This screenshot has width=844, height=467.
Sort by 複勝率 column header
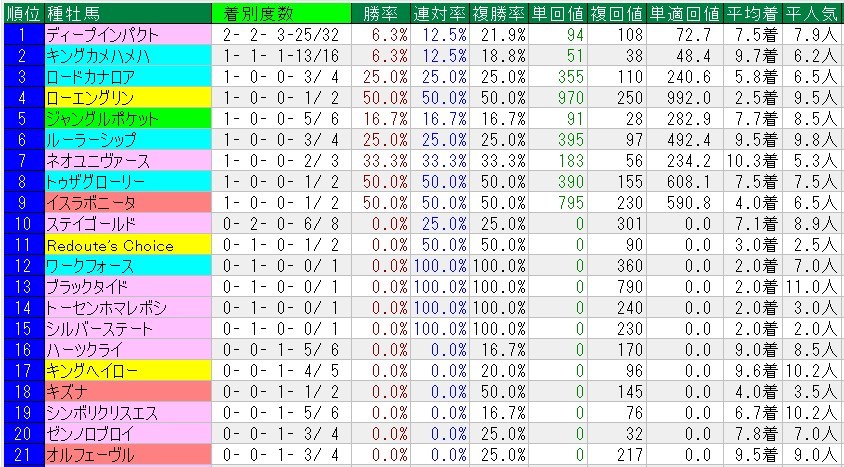(x=498, y=13)
